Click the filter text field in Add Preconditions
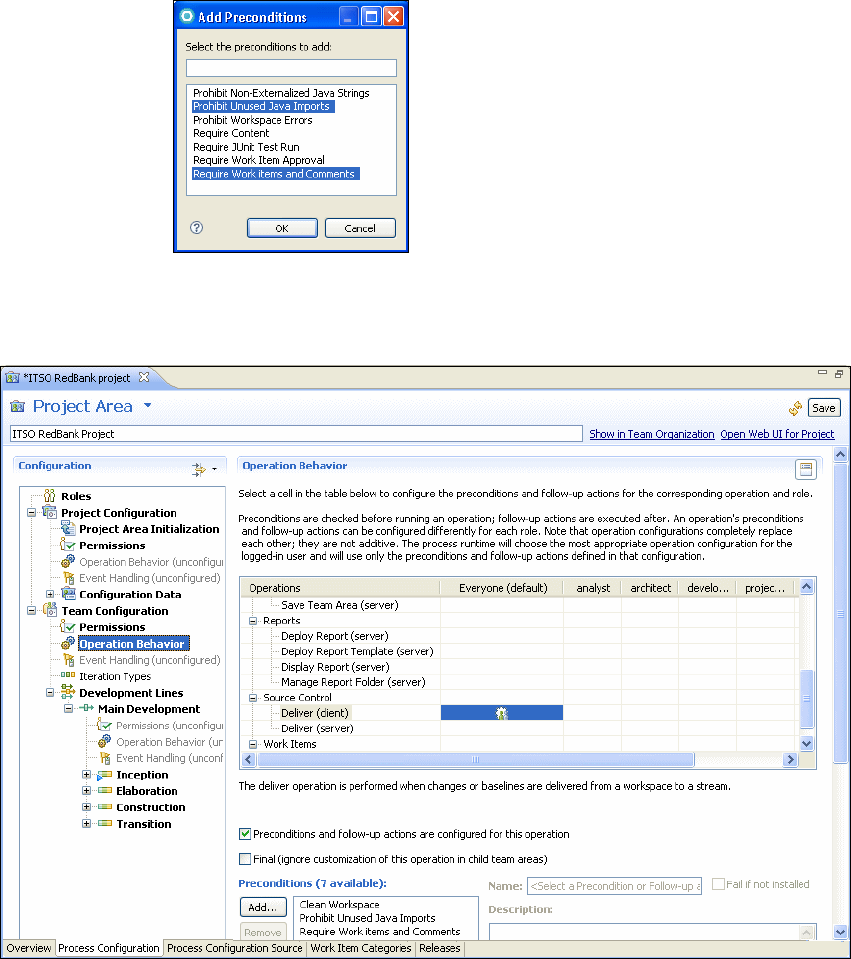This screenshot has height=959, width=851. point(291,67)
